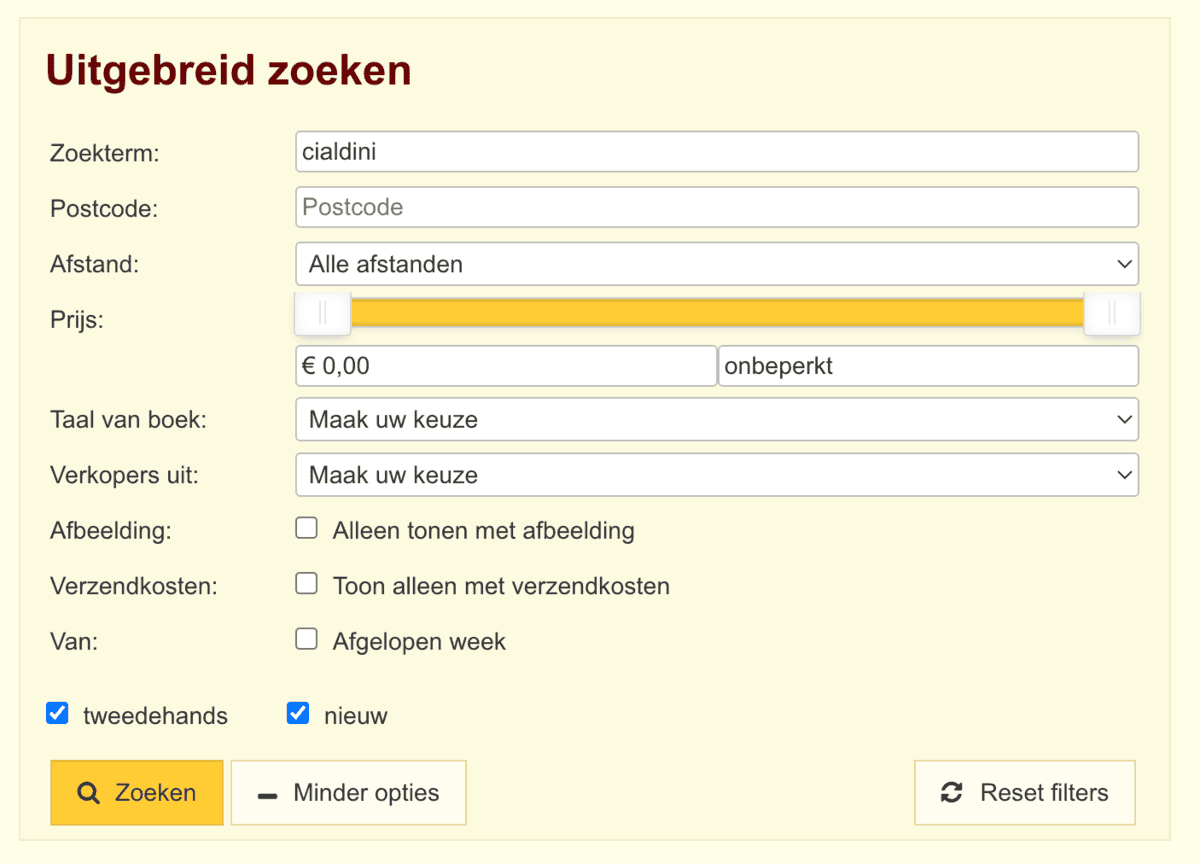Click the minus icon beside Minder opties
Image resolution: width=1200 pixels, height=864 pixels.
click(267, 795)
